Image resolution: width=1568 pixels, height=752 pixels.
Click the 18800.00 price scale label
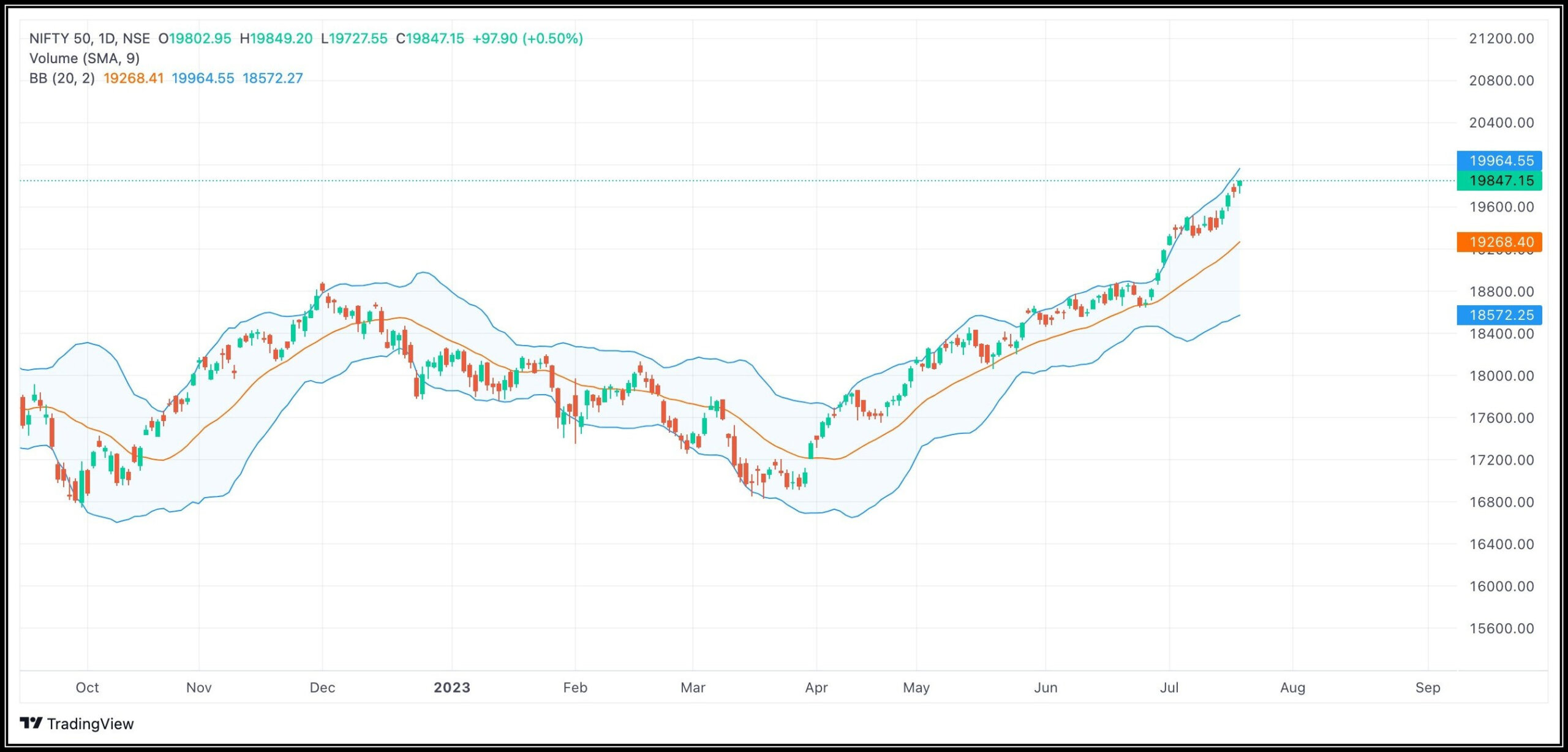pyautogui.click(x=1501, y=292)
